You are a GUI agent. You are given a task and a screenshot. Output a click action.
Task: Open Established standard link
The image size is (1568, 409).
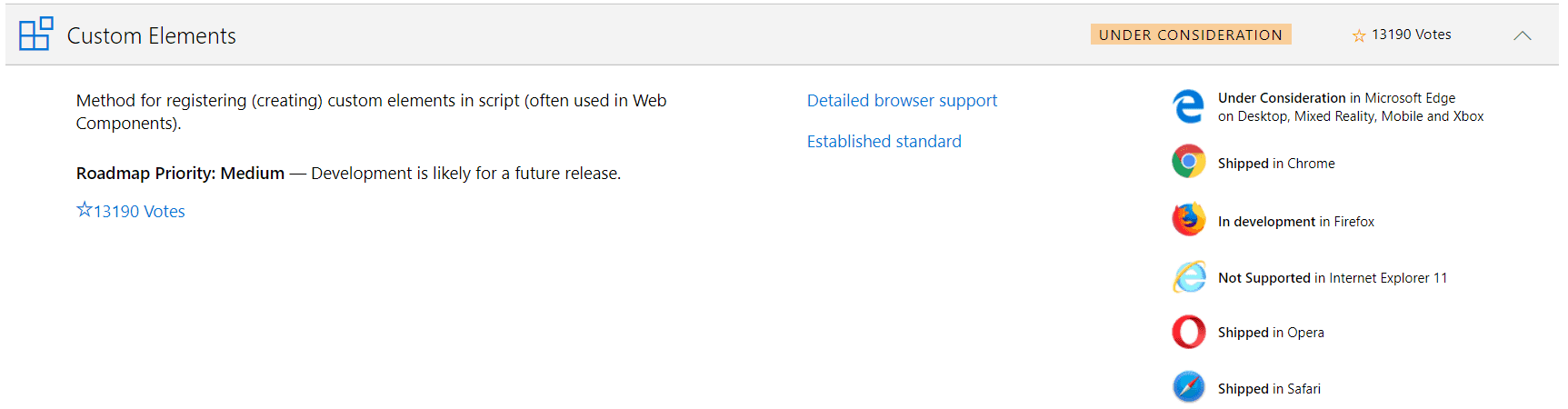pos(884,141)
